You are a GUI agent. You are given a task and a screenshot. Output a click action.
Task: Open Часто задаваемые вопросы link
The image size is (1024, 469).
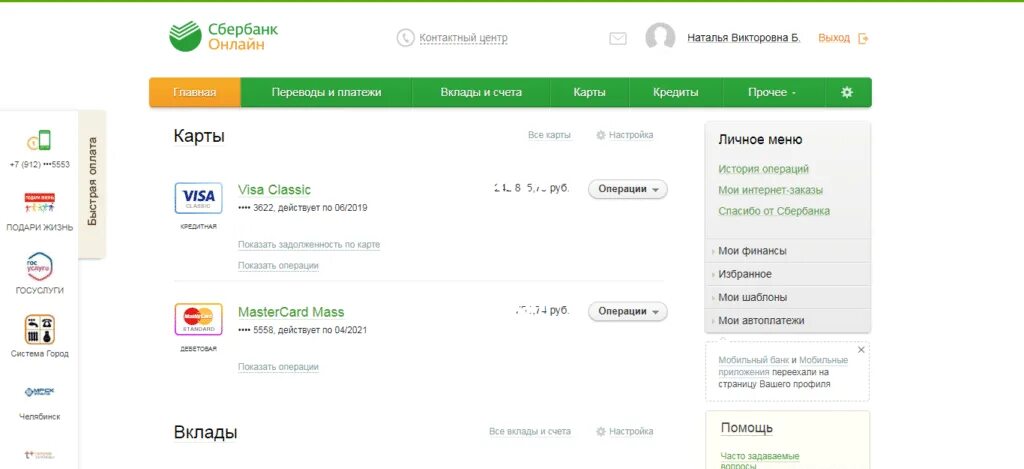click(x=760, y=461)
